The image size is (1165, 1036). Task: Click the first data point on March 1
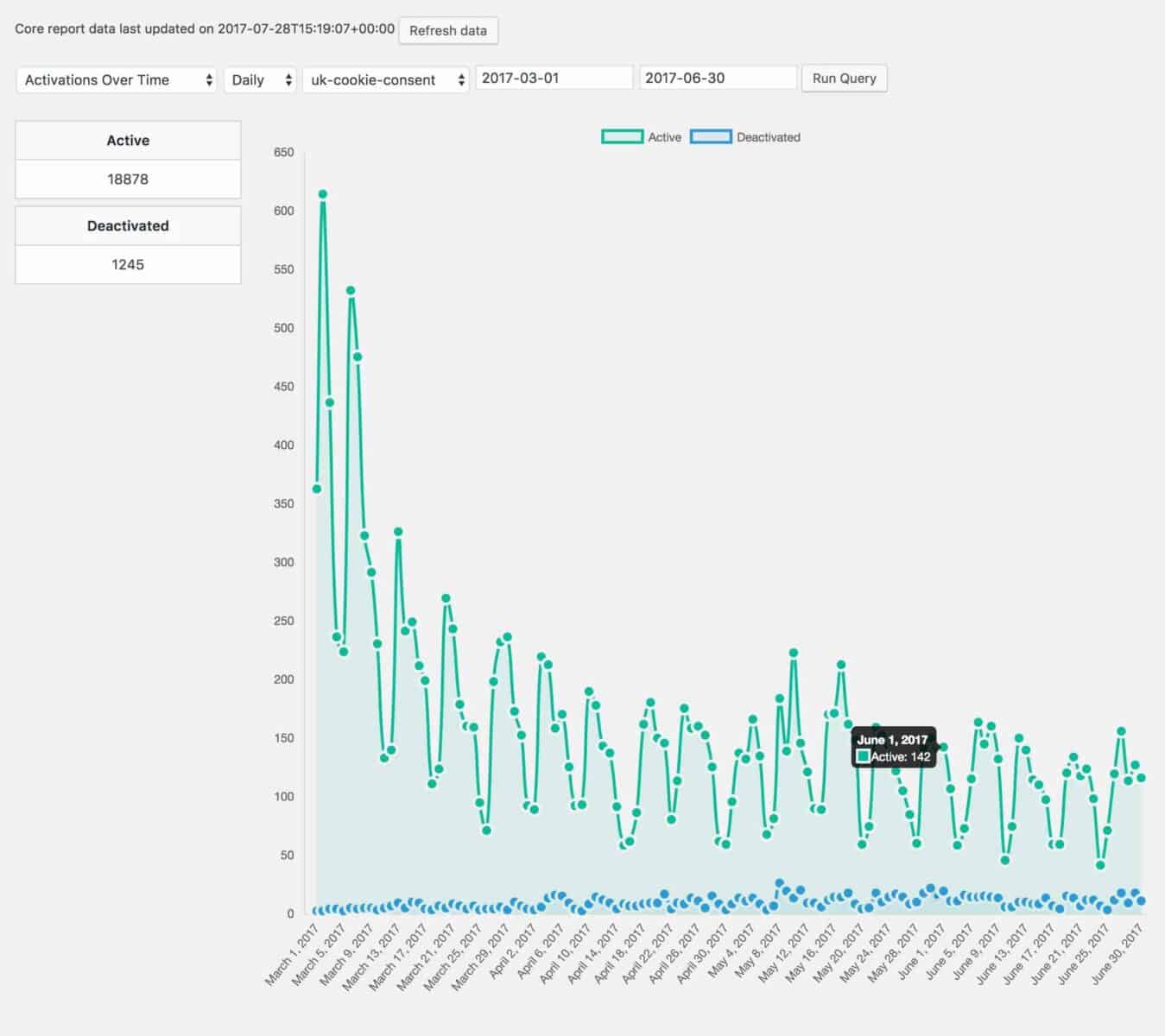(315, 488)
